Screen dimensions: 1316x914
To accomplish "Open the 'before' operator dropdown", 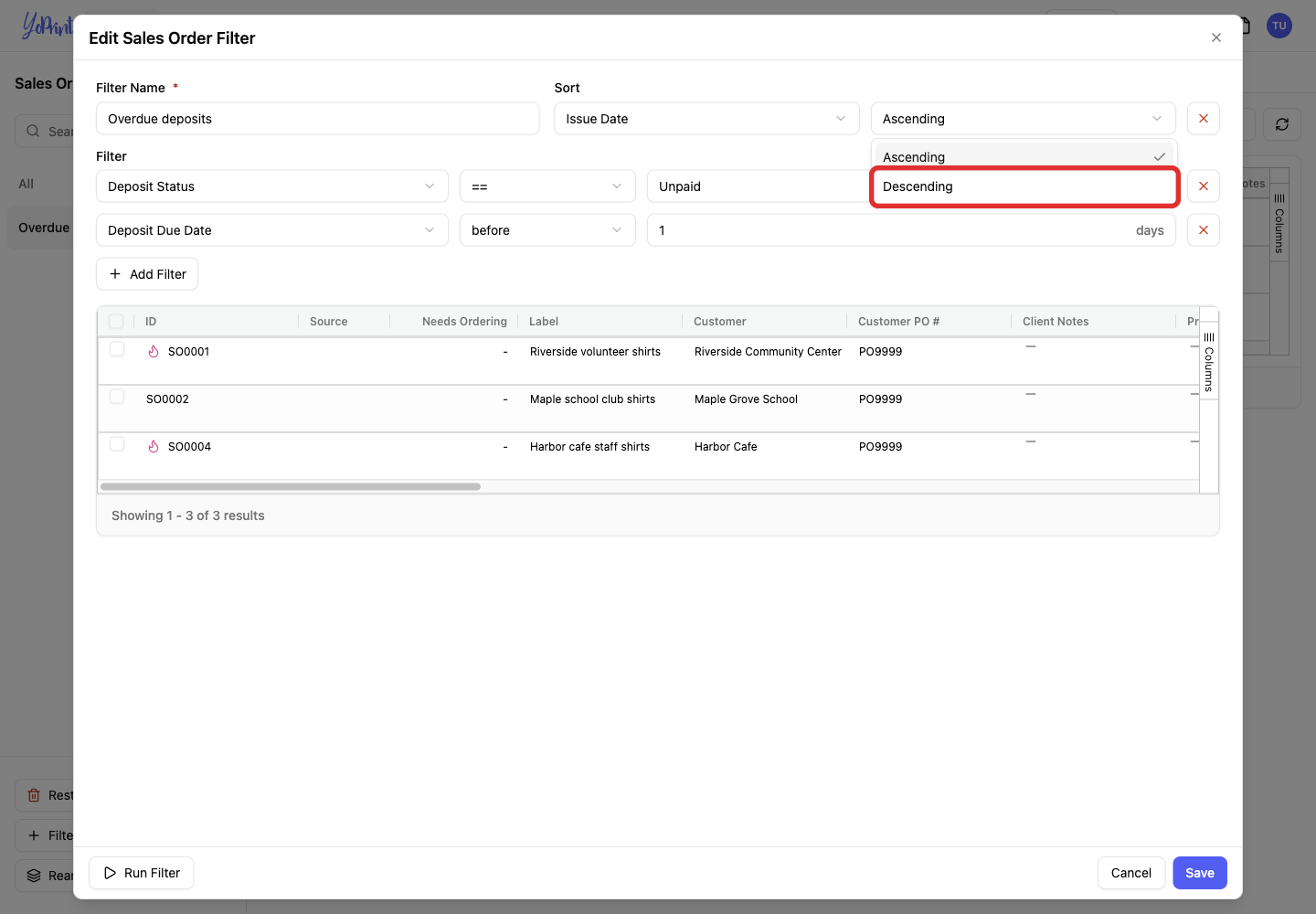I will (x=547, y=230).
